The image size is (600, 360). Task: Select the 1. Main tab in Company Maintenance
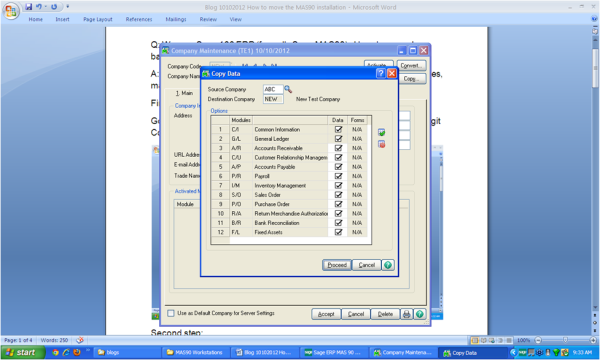[184, 93]
